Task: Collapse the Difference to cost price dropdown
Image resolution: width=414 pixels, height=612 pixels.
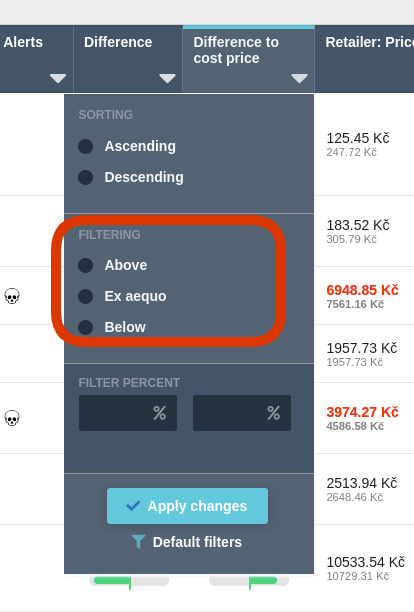Action: point(299,78)
